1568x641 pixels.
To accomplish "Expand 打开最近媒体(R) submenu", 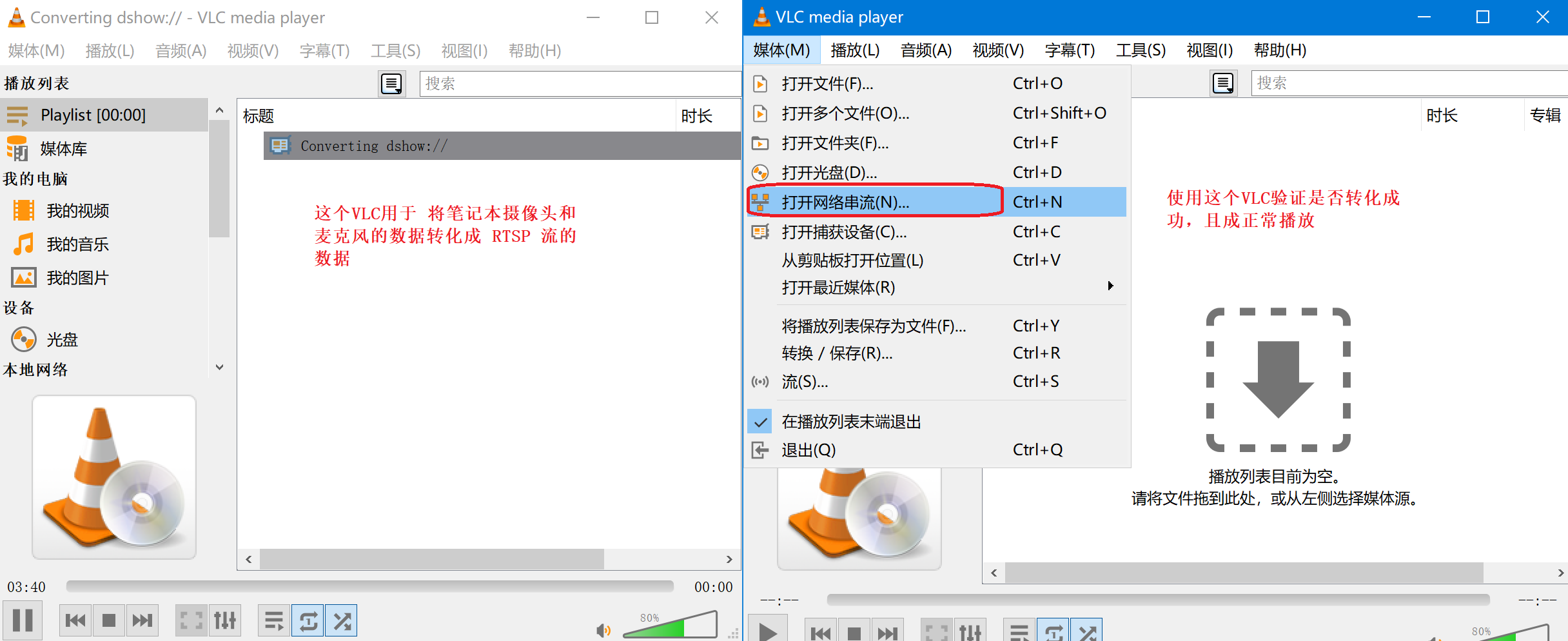I will point(937,287).
